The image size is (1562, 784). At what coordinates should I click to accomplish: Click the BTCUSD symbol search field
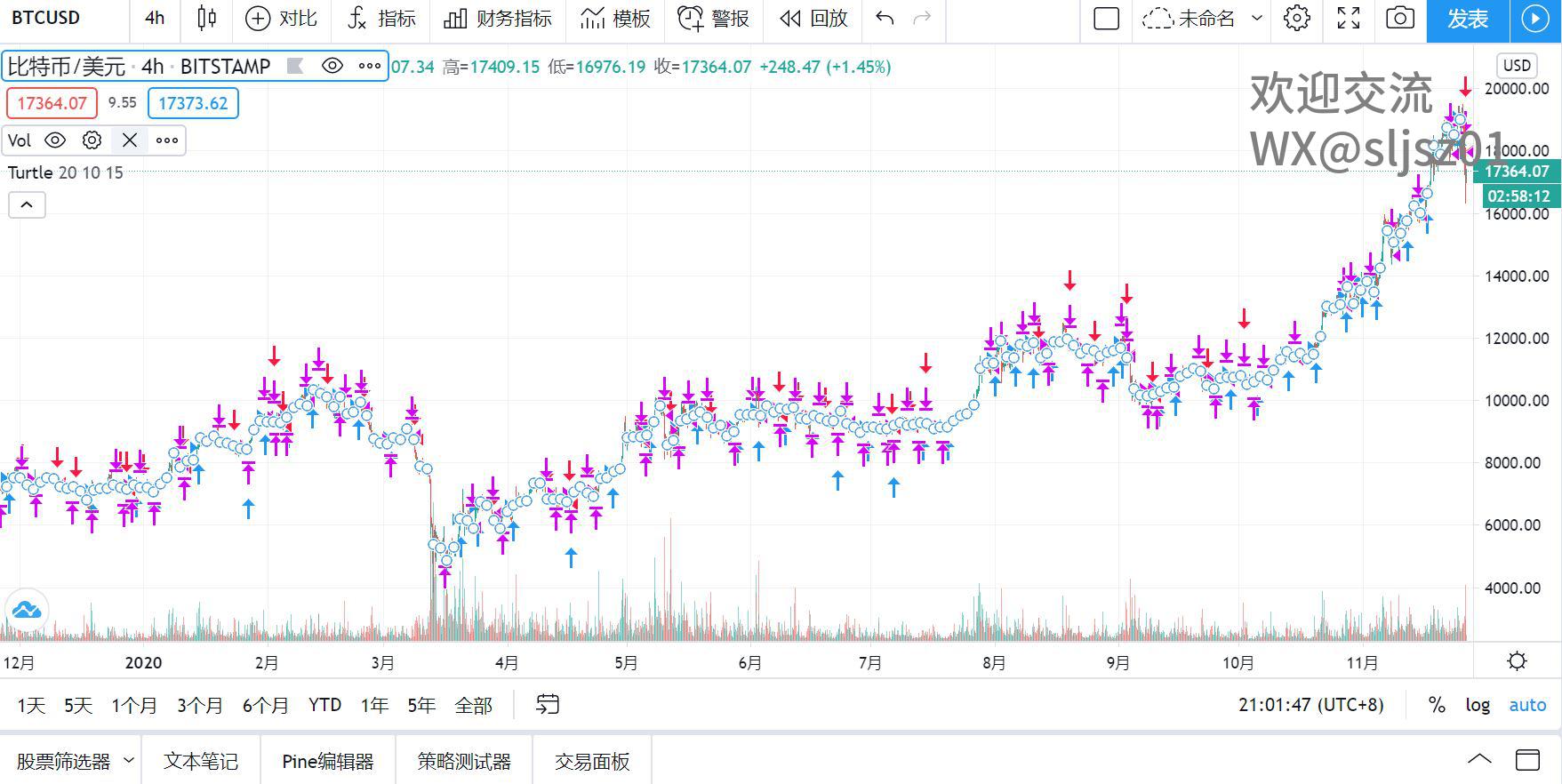46,18
